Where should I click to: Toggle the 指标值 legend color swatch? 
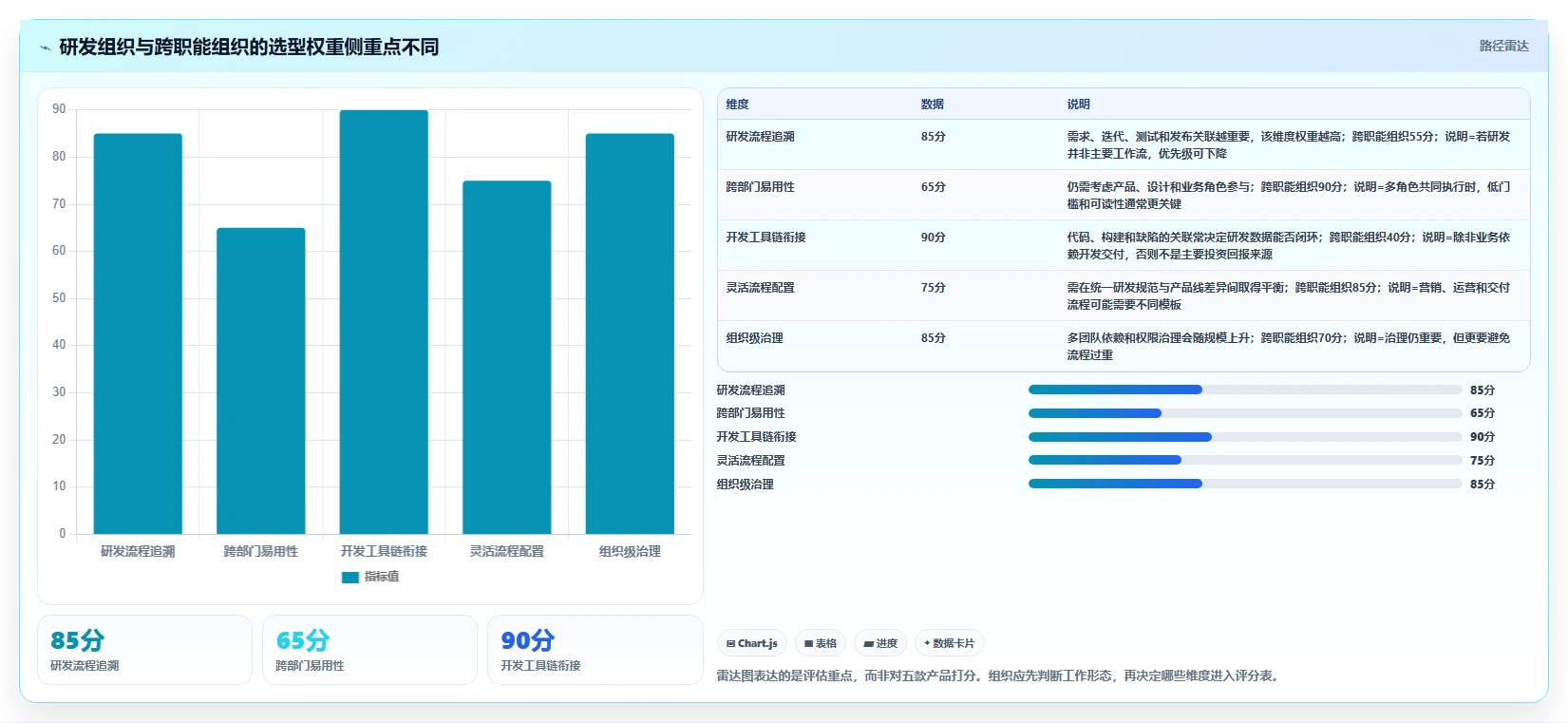point(350,577)
